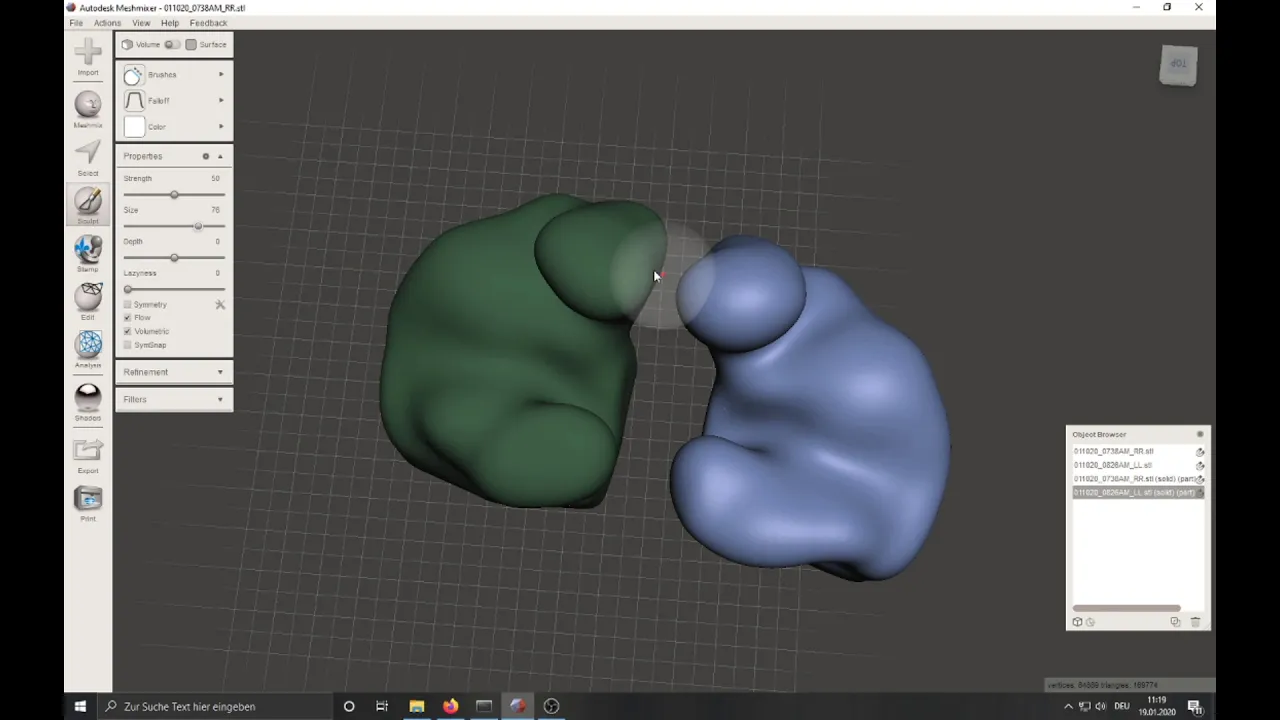This screenshot has width=1280, height=720.
Task: Click the view cube in viewport corner
Action: (1178, 64)
